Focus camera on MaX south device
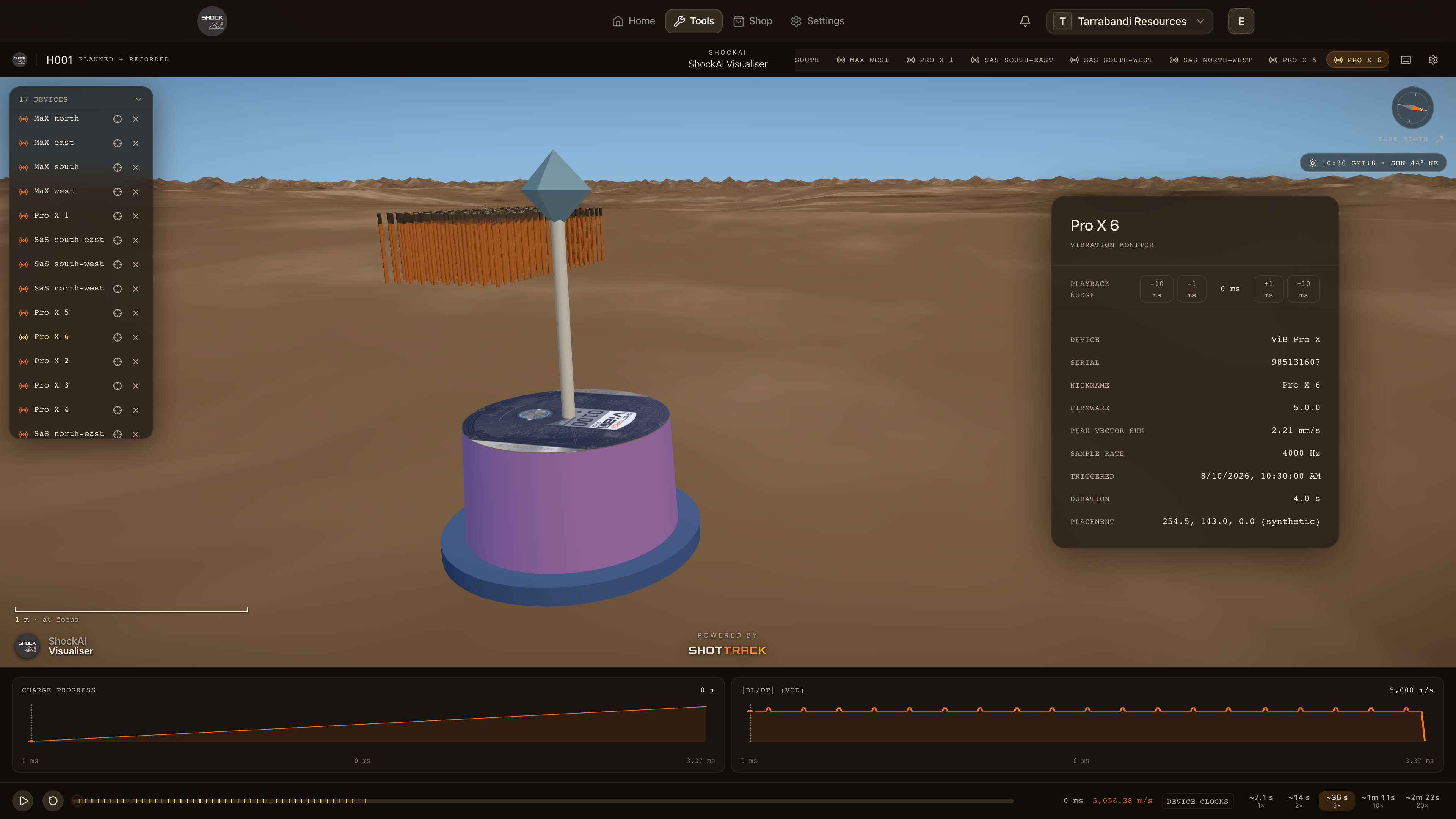 coord(117,167)
